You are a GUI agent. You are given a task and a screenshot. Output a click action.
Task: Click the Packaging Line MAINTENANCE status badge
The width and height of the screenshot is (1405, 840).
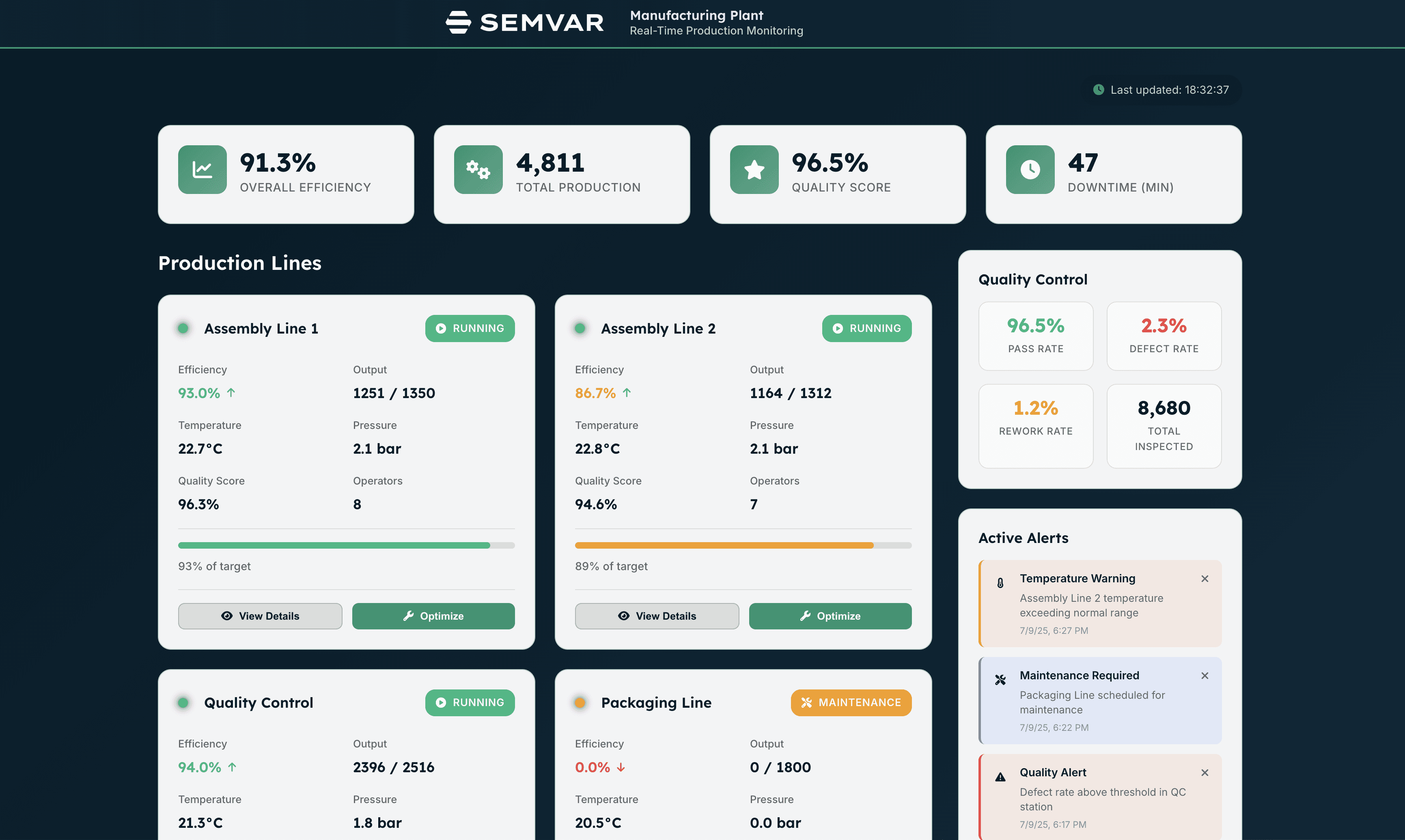click(851, 702)
